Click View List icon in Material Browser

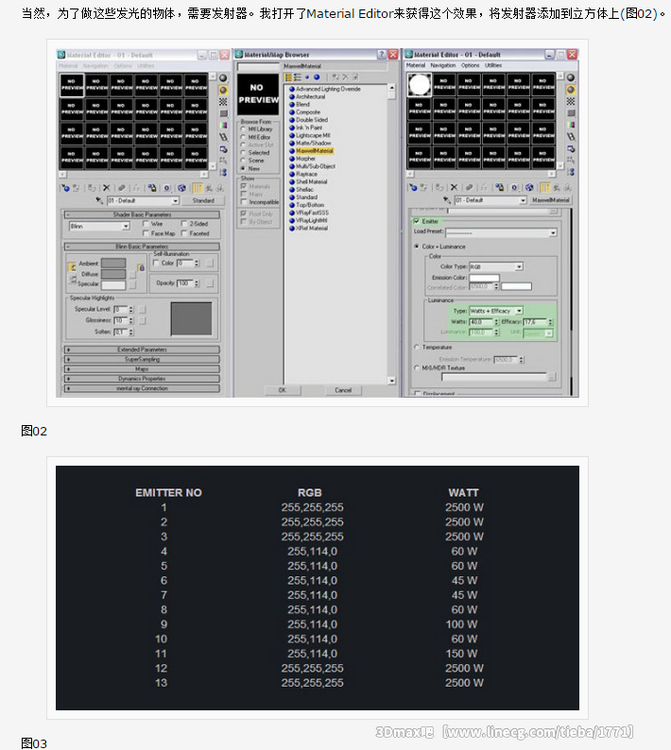(287, 76)
